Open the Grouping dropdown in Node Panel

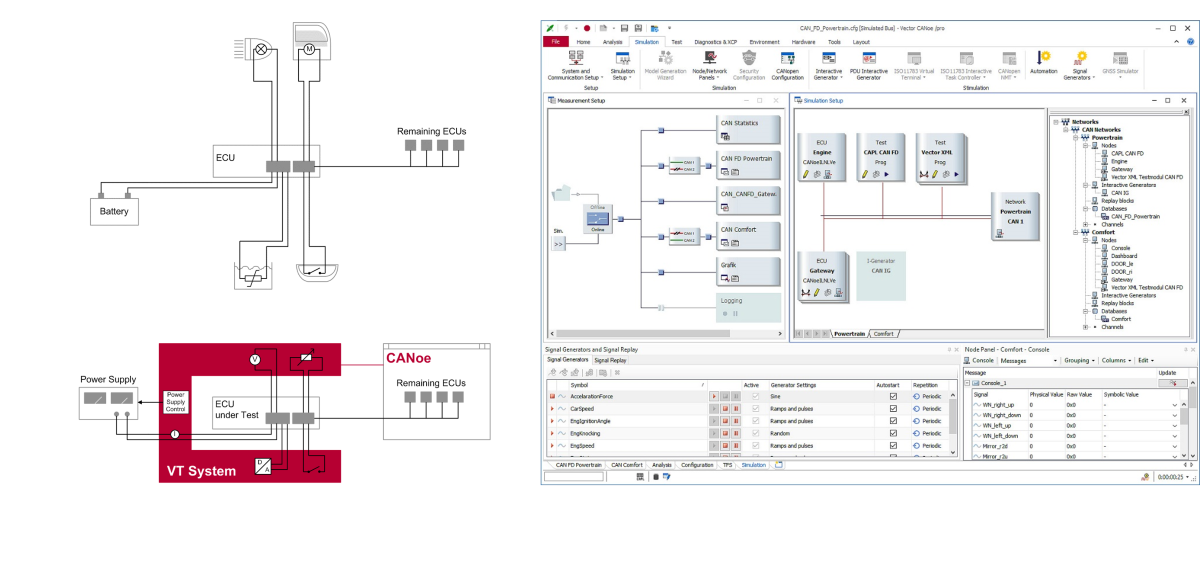(x=1080, y=360)
